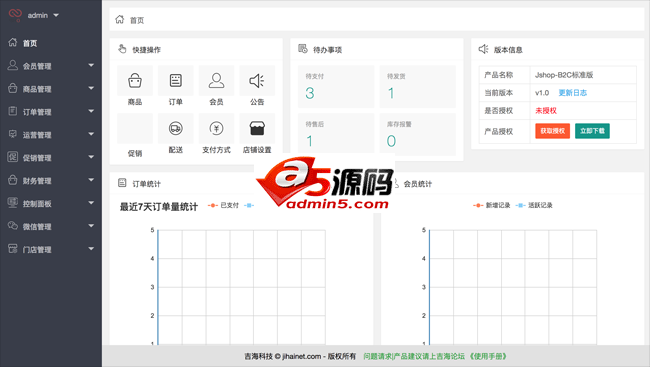650x367 pixels.
Task: Expand the 控制面板 menu arrow
Action: pyautogui.click(x=91, y=203)
